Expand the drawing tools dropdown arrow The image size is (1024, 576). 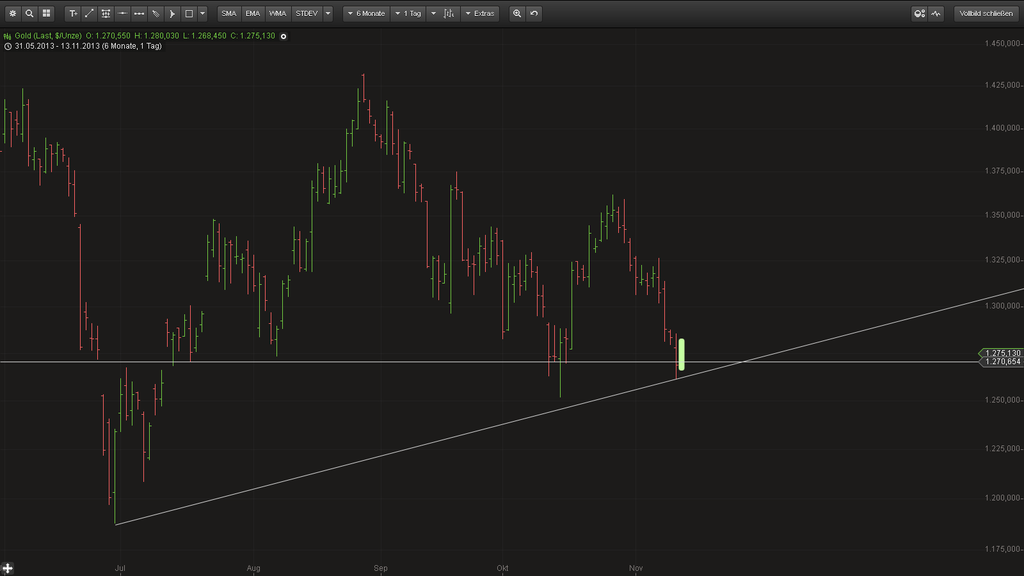pyautogui.click(x=202, y=13)
